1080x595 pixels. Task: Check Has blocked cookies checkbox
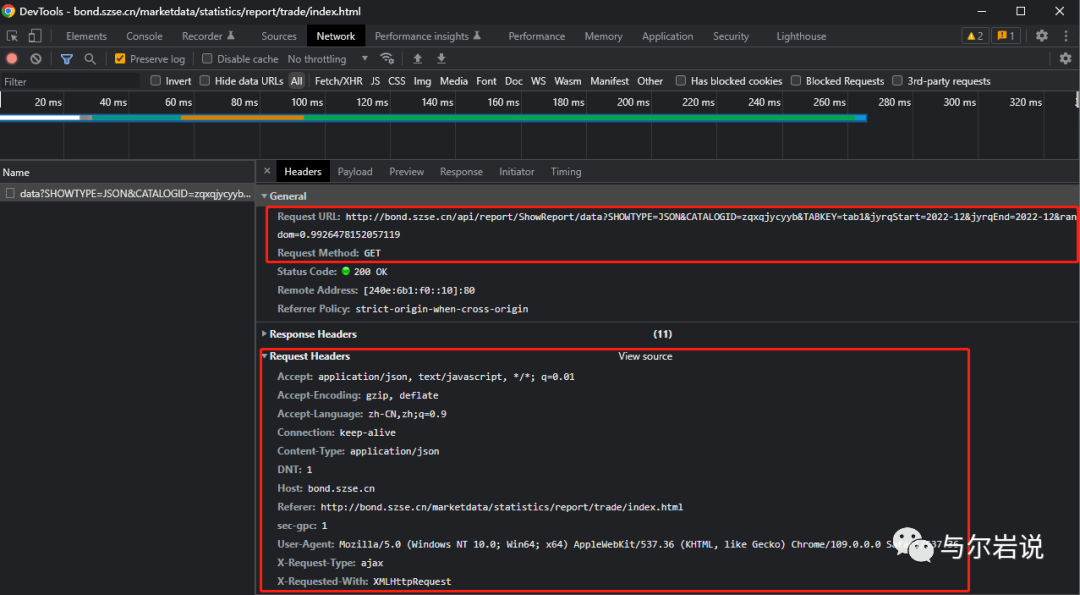pyautogui.click(x=681, y=81)
